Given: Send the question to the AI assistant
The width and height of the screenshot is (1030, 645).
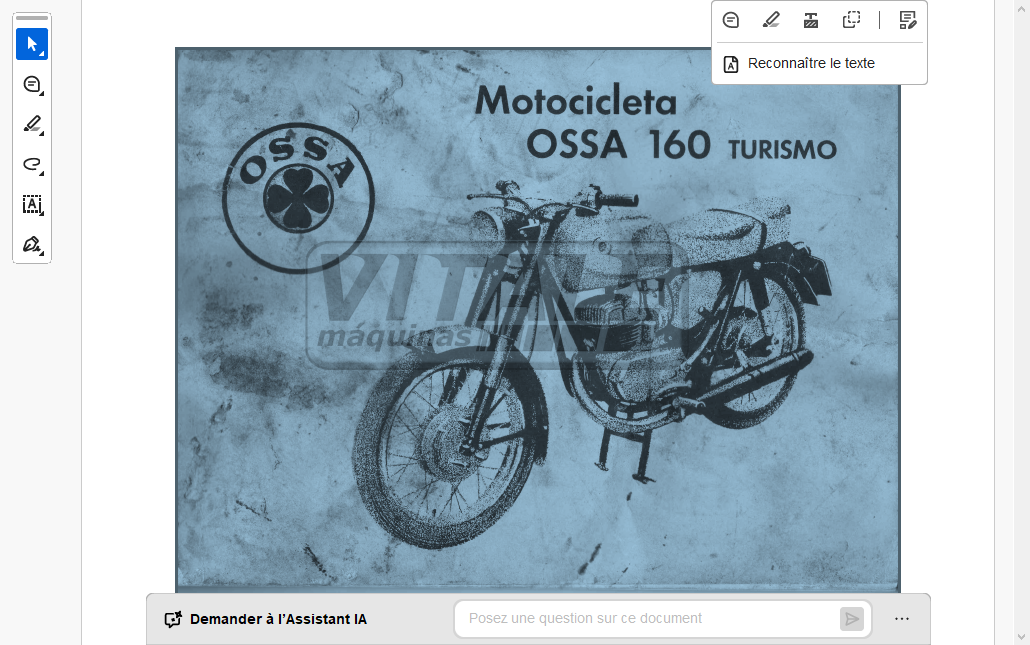Looking at the screenshot, I should [x=851, y=619].
